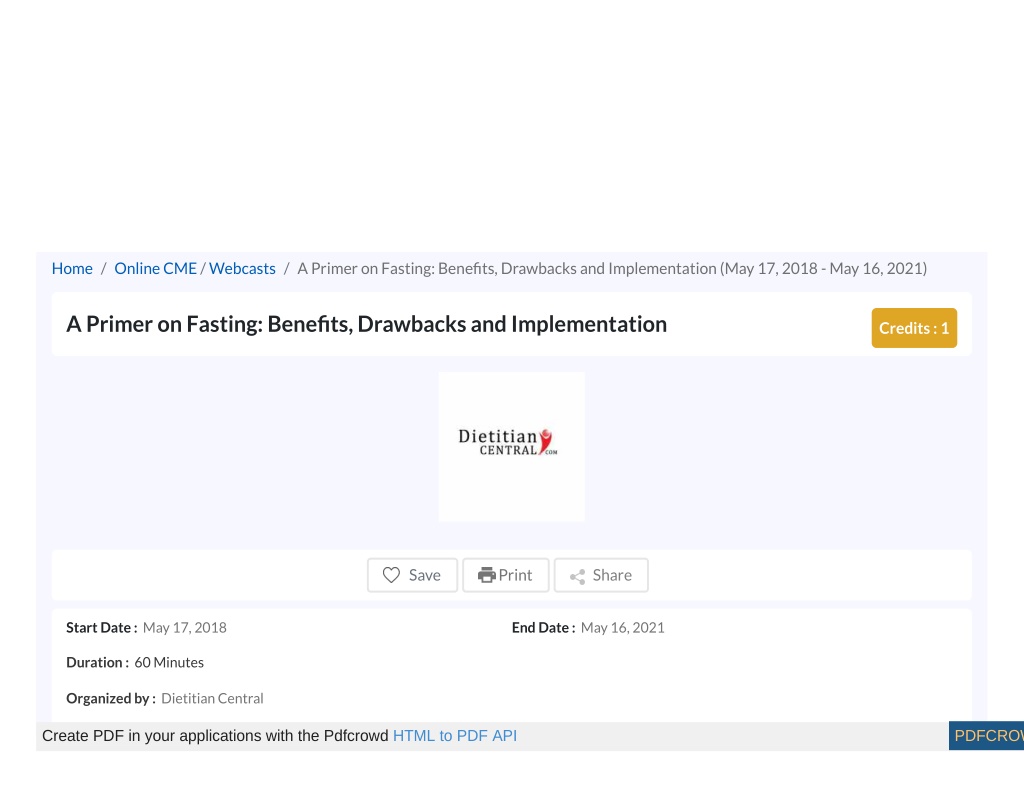The width and height of the screenshot is (1024, 791).
Task: Click the End Date label
Action: click(x=543, y=628)
